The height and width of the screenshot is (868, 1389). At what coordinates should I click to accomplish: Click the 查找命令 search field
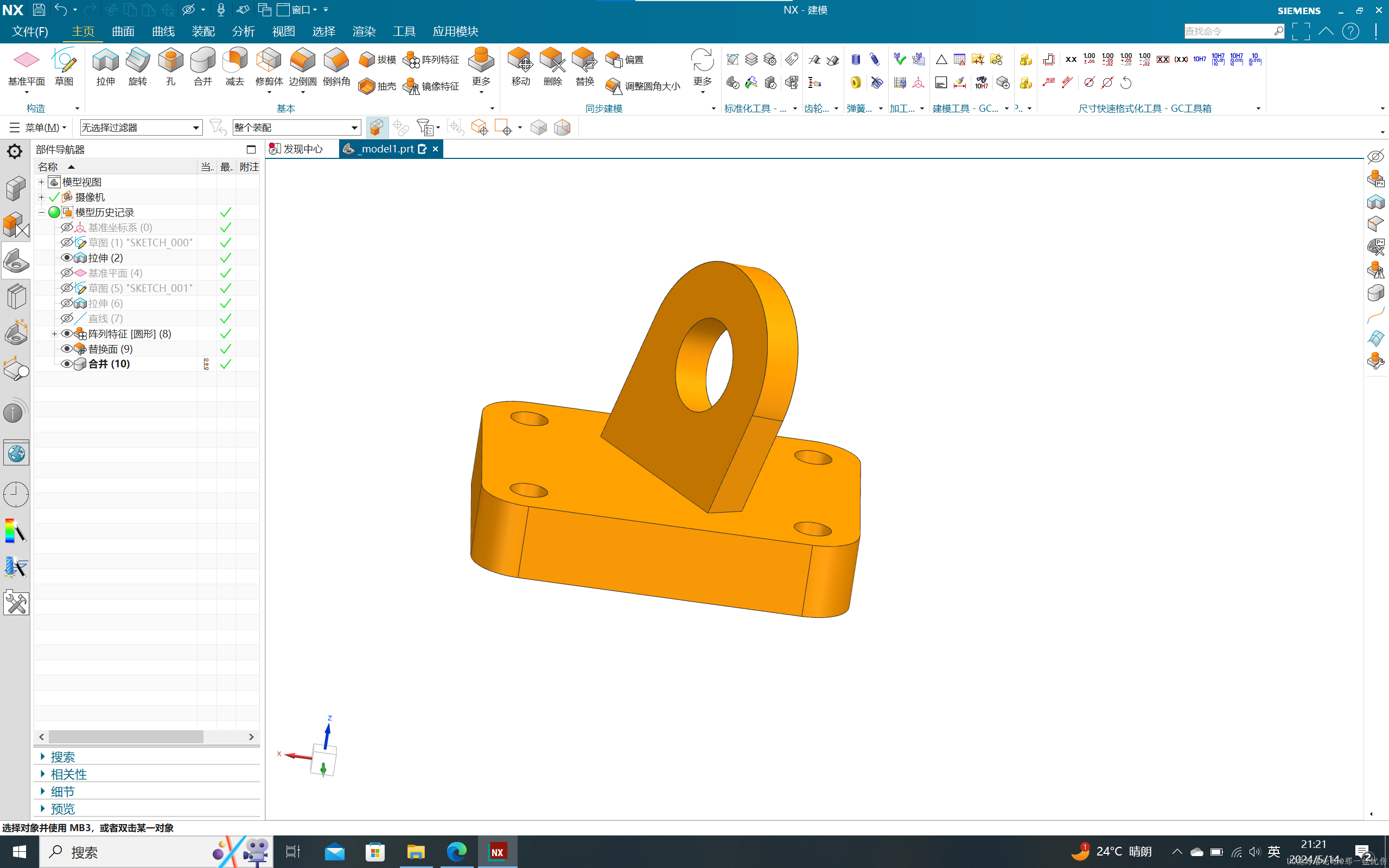point(1234,31)
